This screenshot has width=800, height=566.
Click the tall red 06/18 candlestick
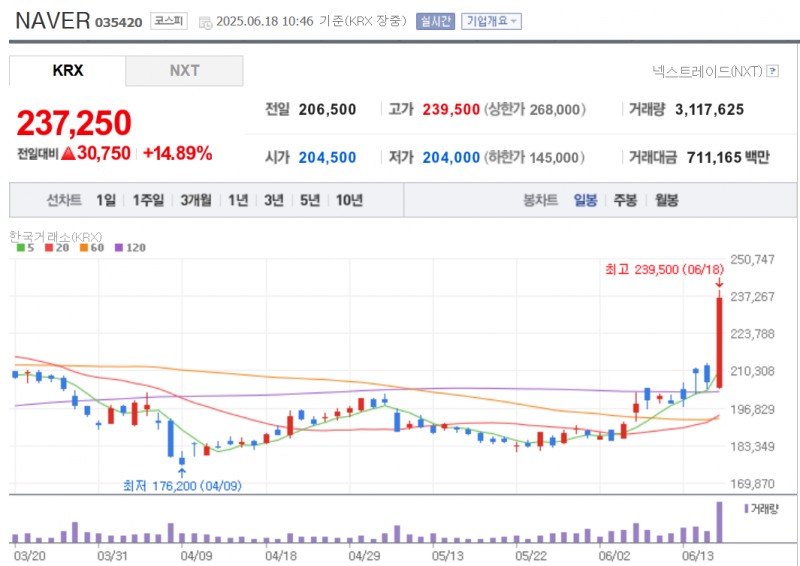(x=719, y=342)
